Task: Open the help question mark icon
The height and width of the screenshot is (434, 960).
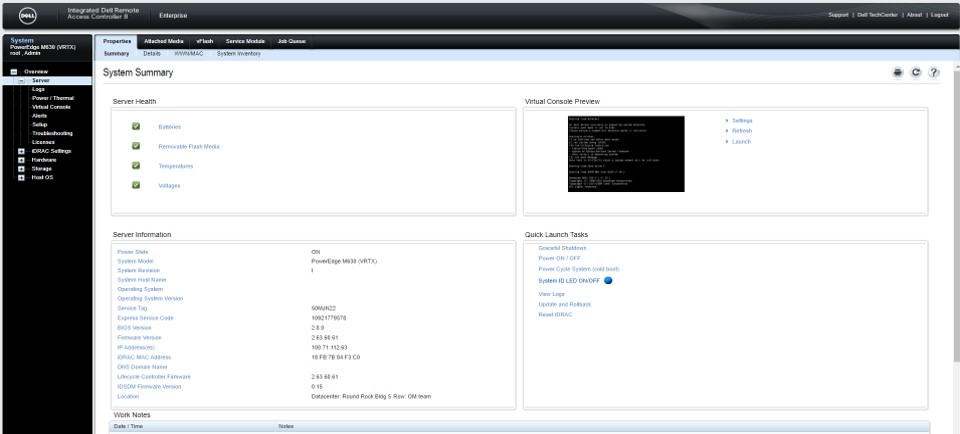Action: point(933,73)
